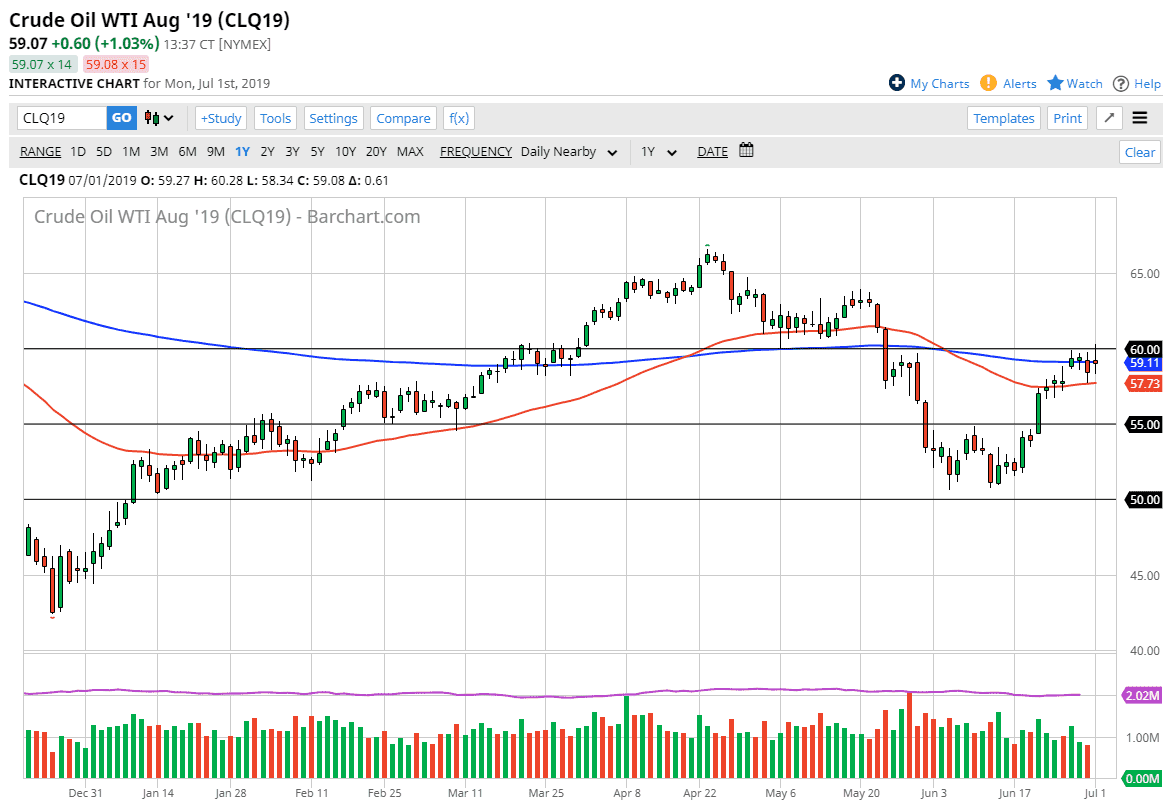This screenshot has width=1163, height=800.
Task: Open the Alerts exclamation icon
Action: (x=988, y=83)
